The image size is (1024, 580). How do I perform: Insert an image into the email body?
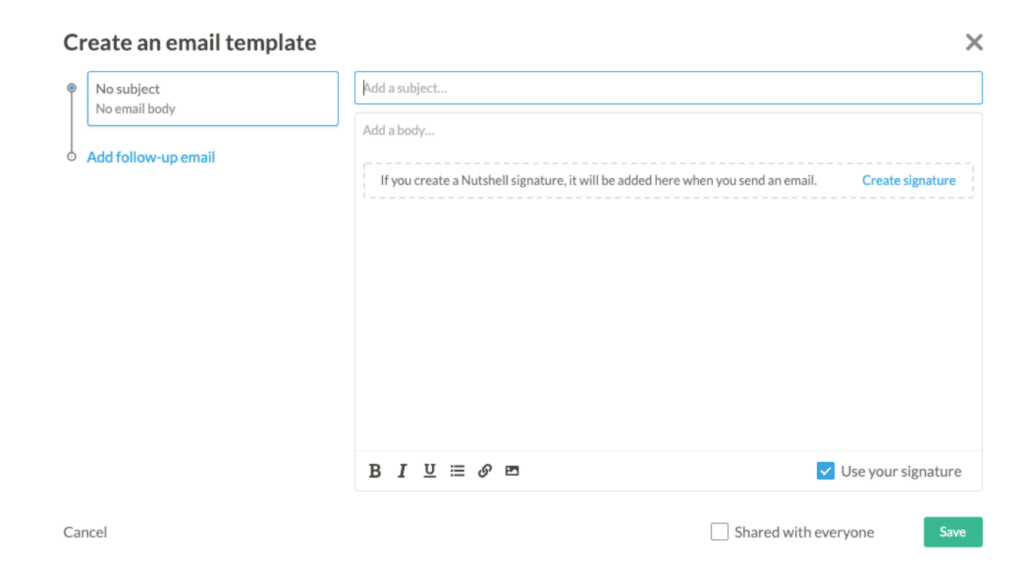[x=512, y=470]
